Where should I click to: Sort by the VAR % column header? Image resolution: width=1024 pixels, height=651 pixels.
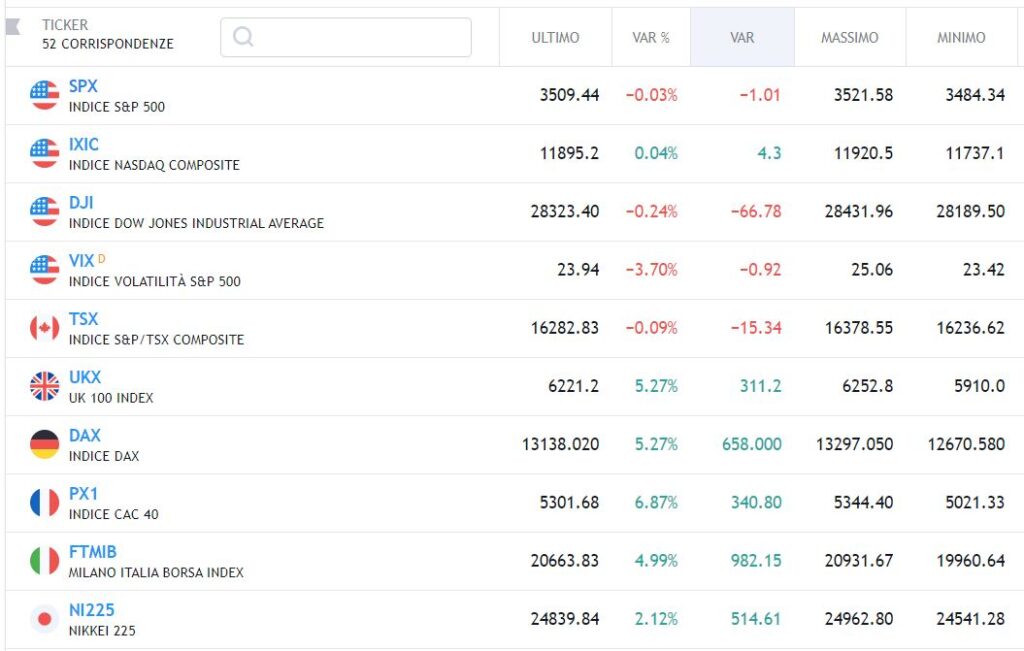click(650, 37)
